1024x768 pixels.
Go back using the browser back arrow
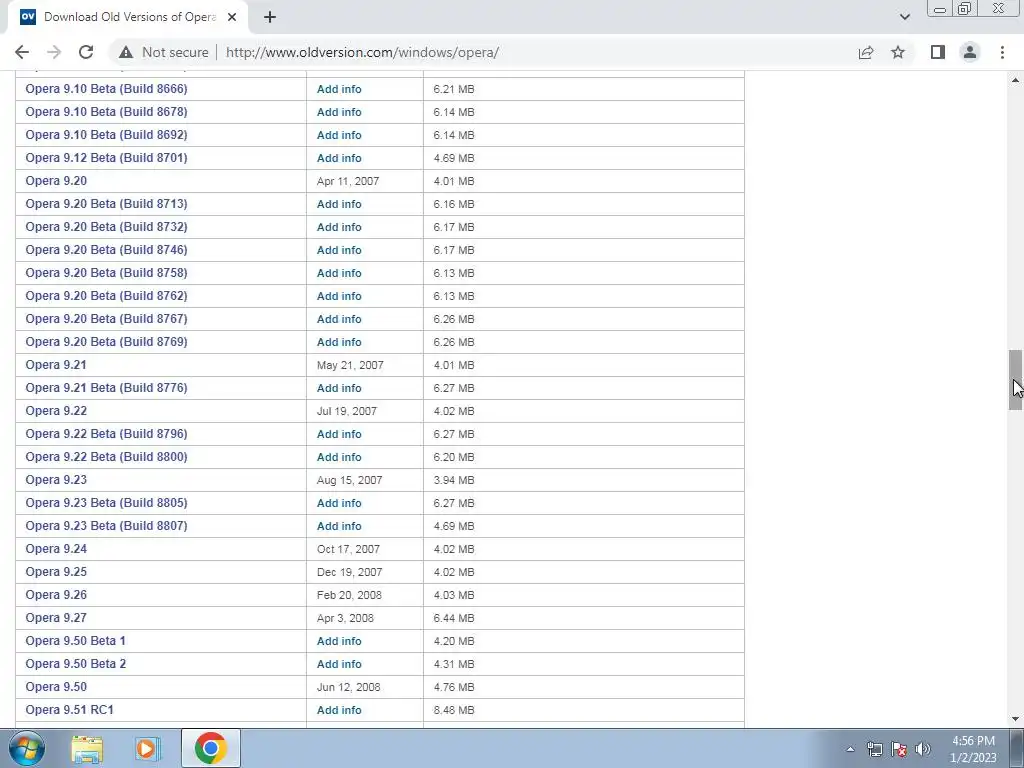[22, 52]
